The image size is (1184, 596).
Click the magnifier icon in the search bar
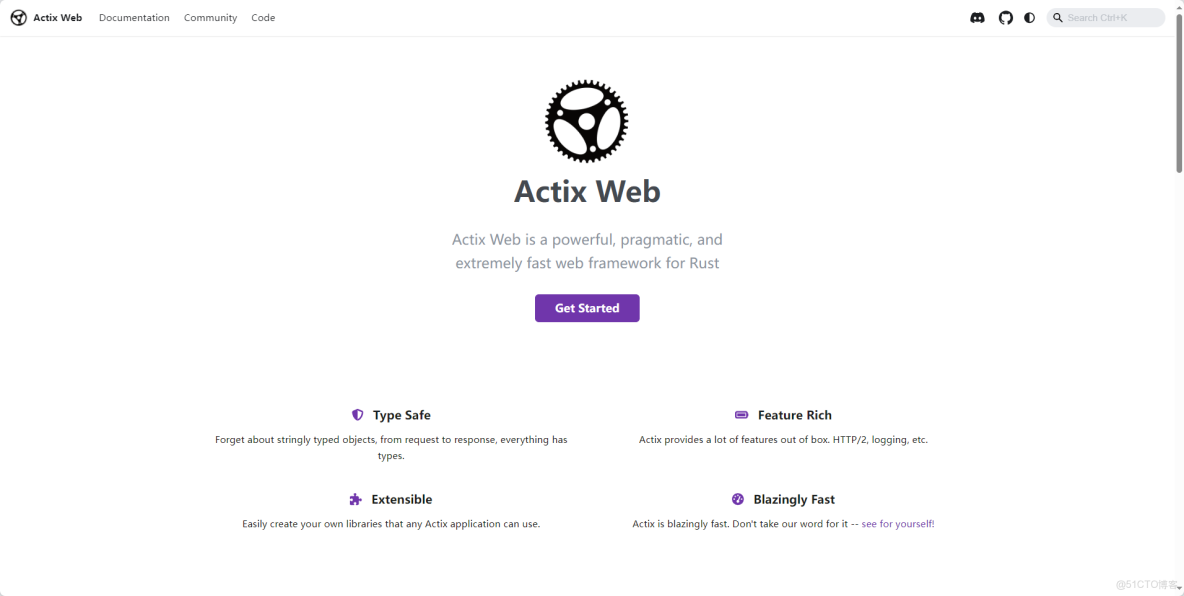tap(1058, 17)
